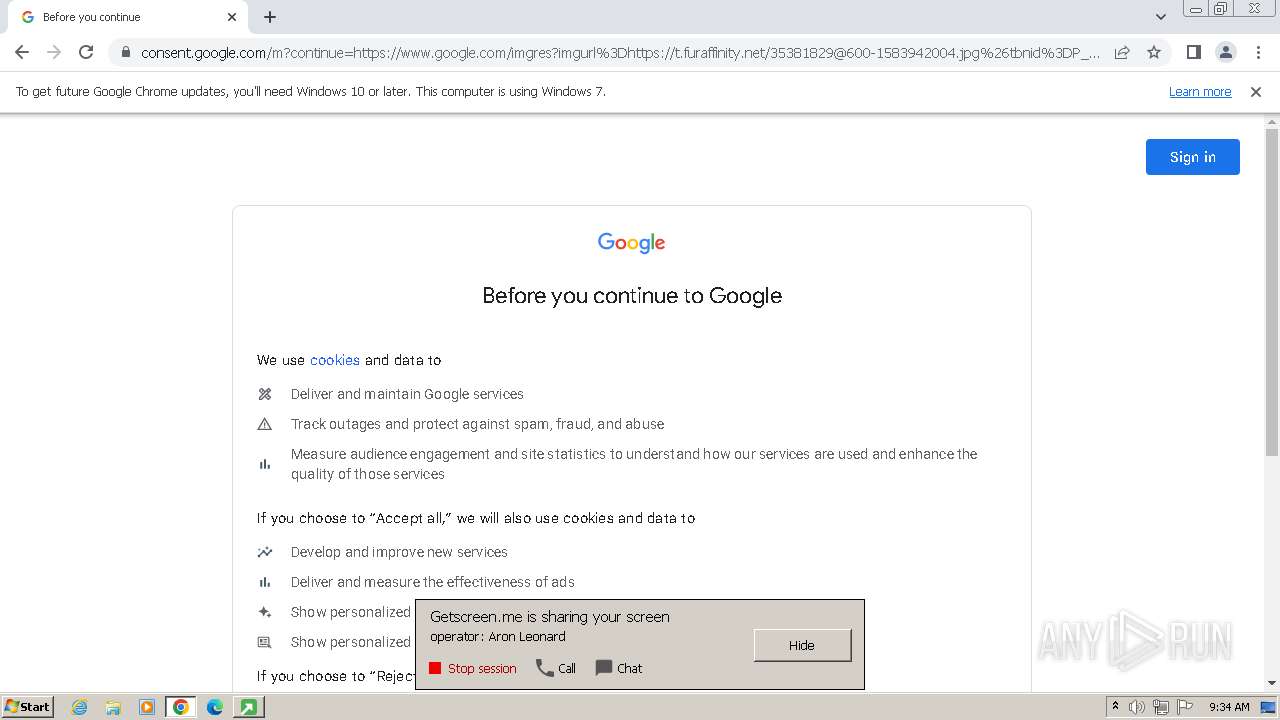Click 'Deliver and maintain Google services' text

(407, 394)
